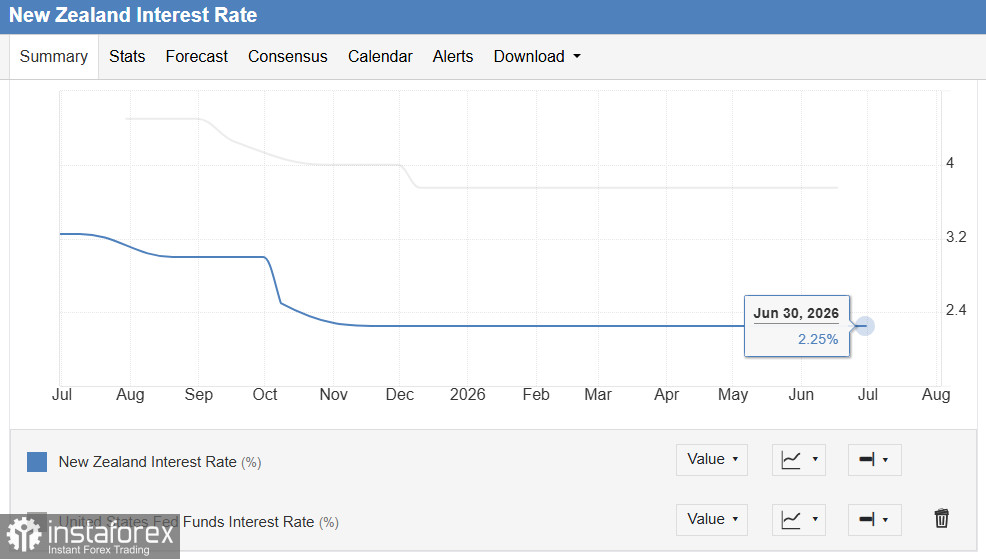Select the Summary tab
The width and height of the screenshot is (986, 559).
click(53, 57)
